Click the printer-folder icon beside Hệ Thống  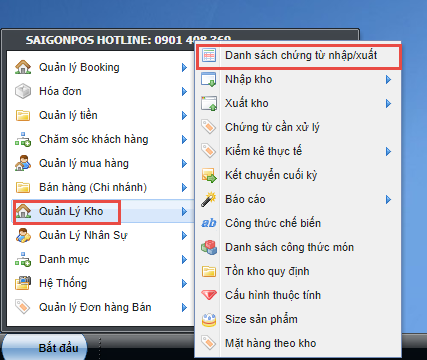click(23, 283)
